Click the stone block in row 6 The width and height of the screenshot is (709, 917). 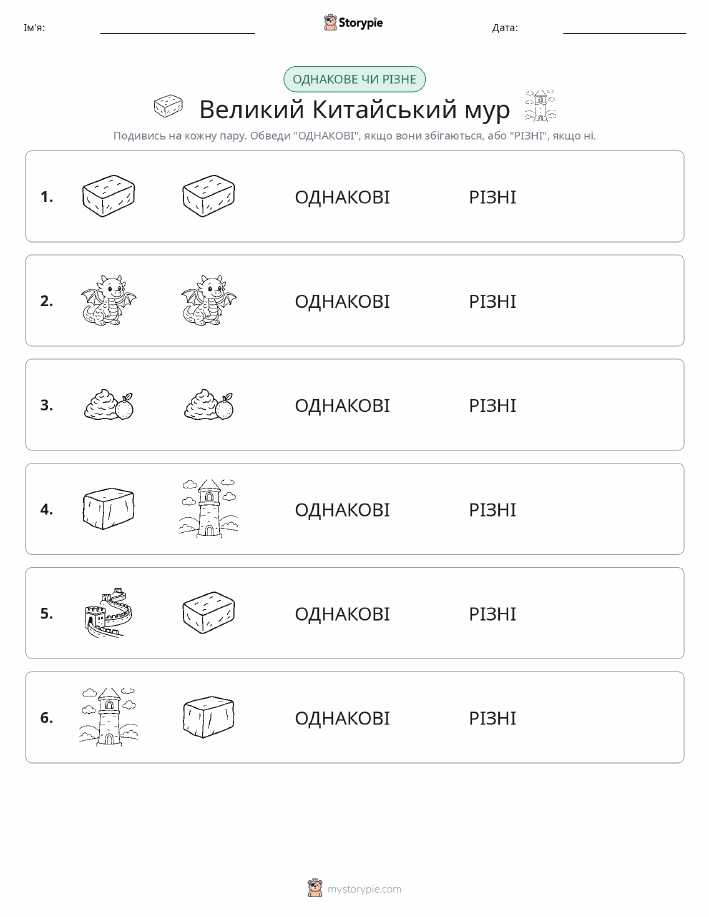[208, 717]
